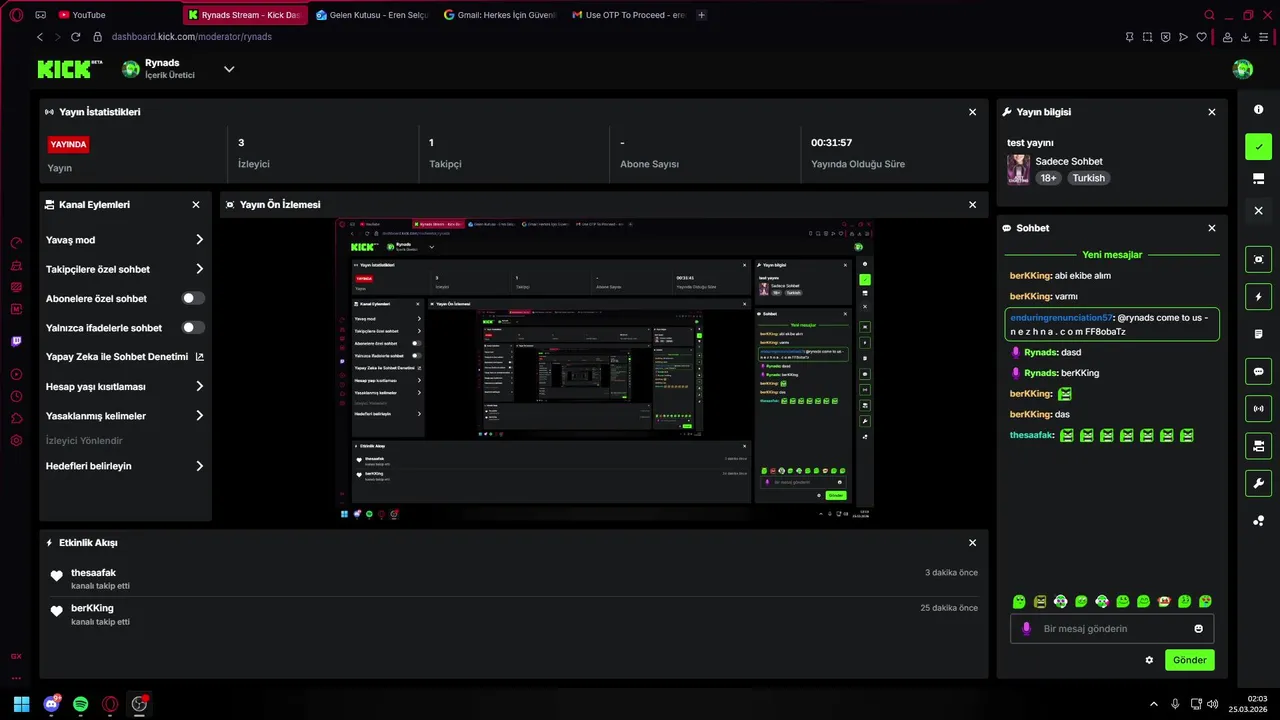Screen dimensions: 1280x720
Task: Click berKKing follow event in activity feed
Action: [514, 613]
